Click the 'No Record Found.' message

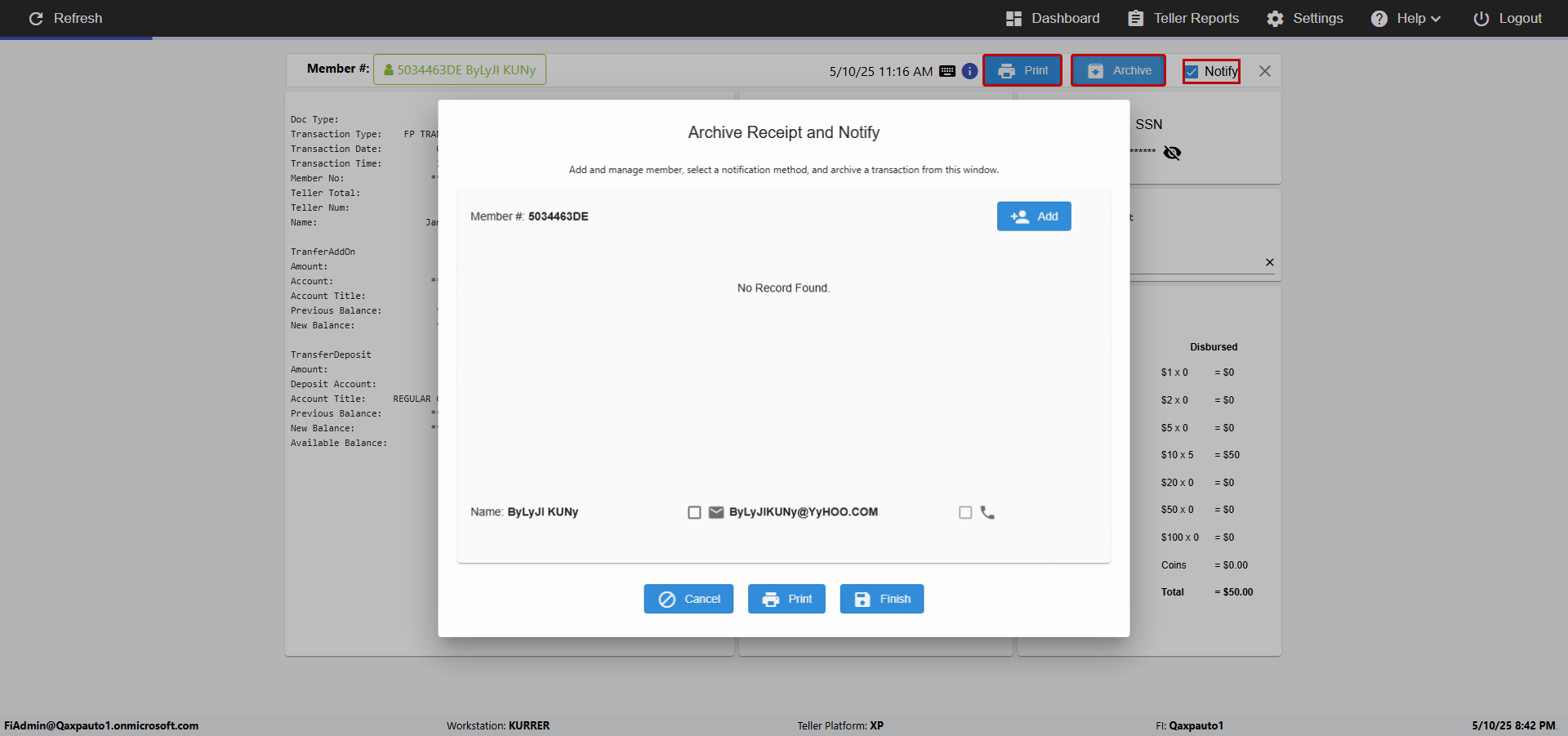coord(783,288)
